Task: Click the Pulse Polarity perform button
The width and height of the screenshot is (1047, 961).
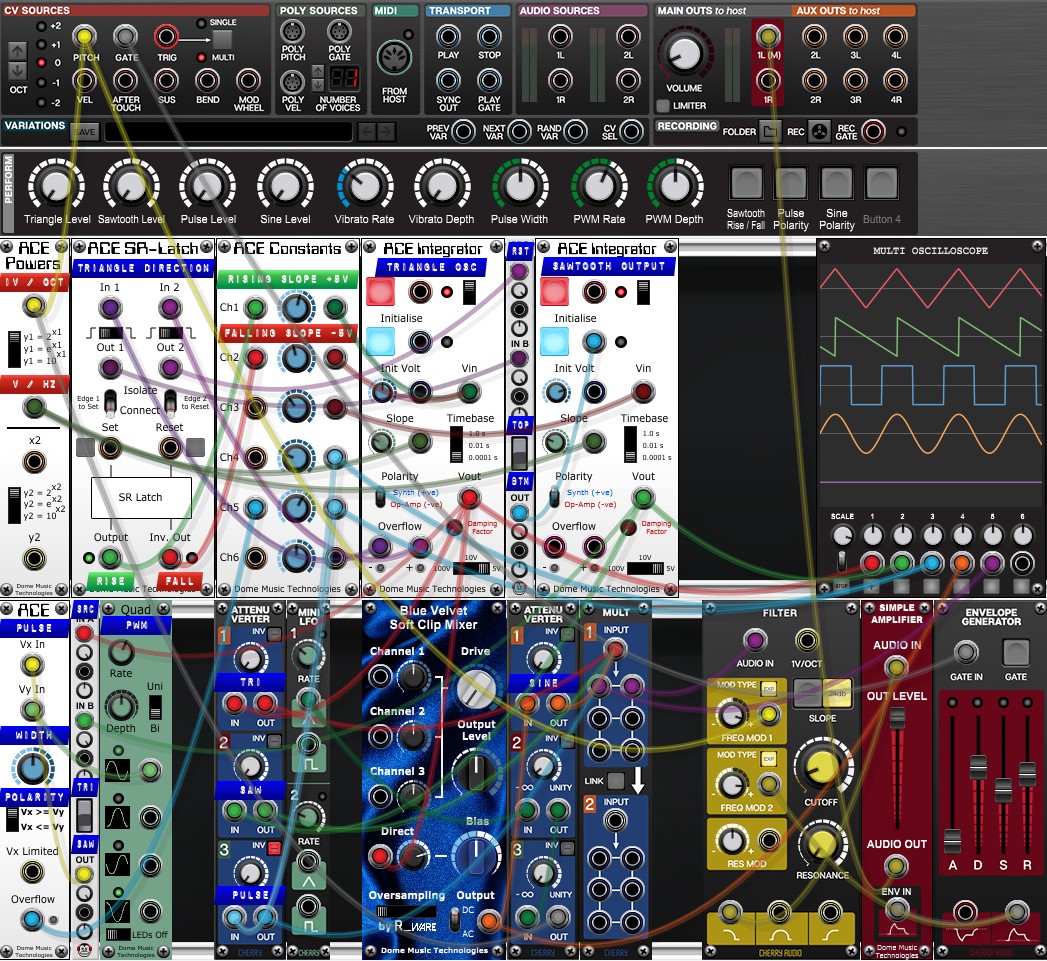Action: [x=791, y=183]
